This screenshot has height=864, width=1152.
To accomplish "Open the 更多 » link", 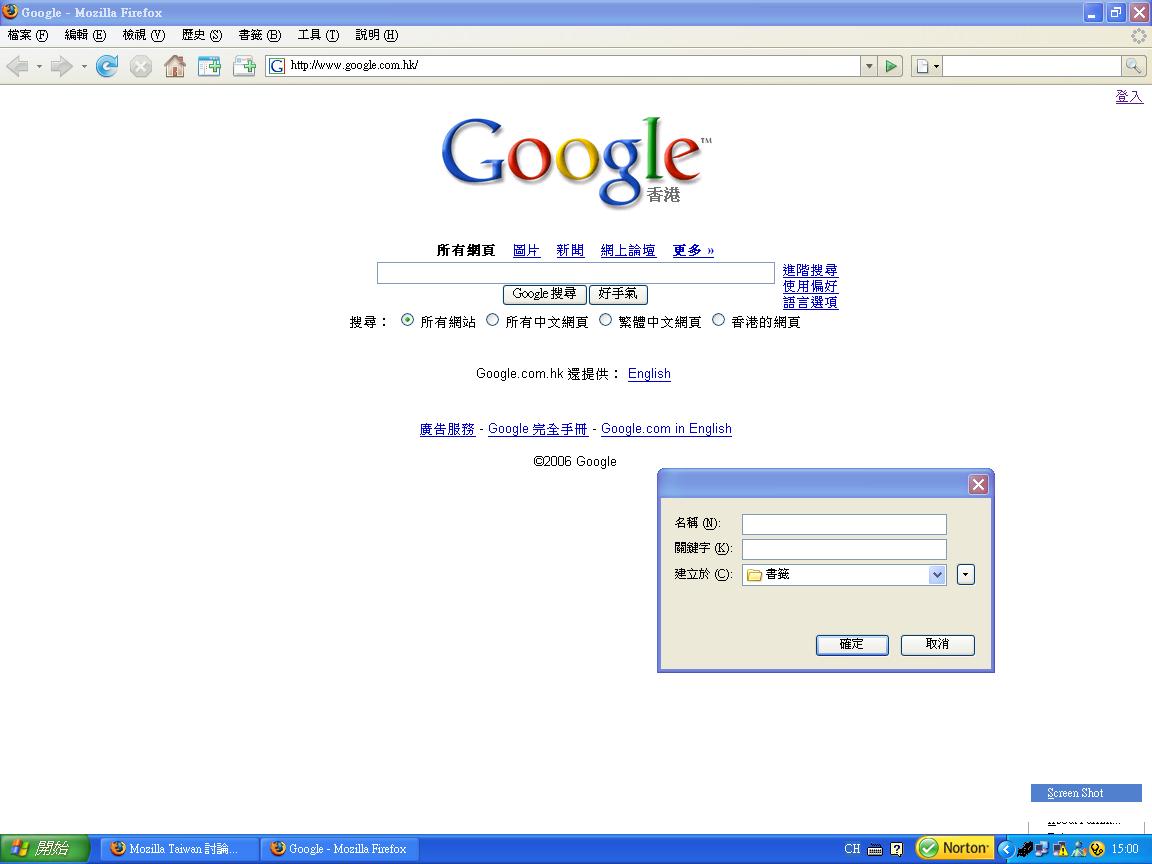I will click(694, 251).
